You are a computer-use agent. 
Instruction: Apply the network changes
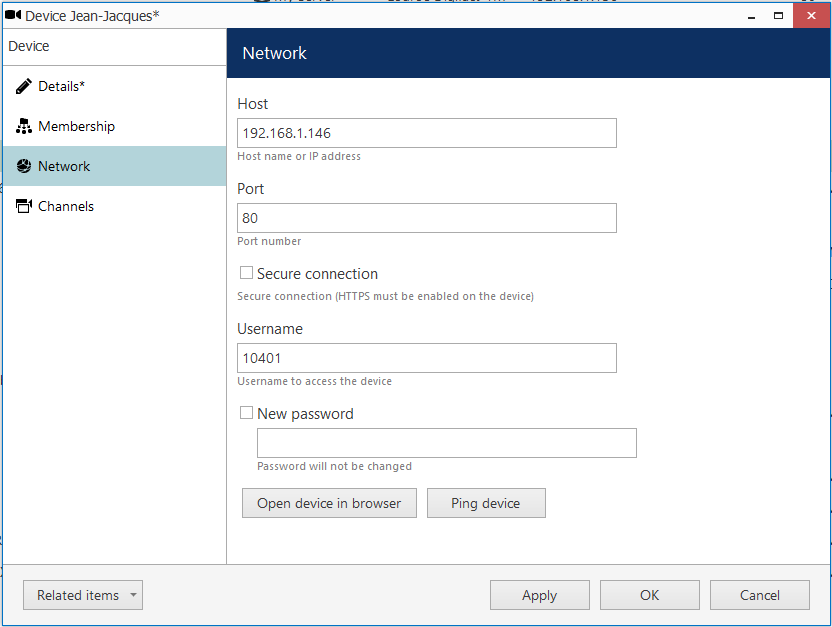coord(540,595)
